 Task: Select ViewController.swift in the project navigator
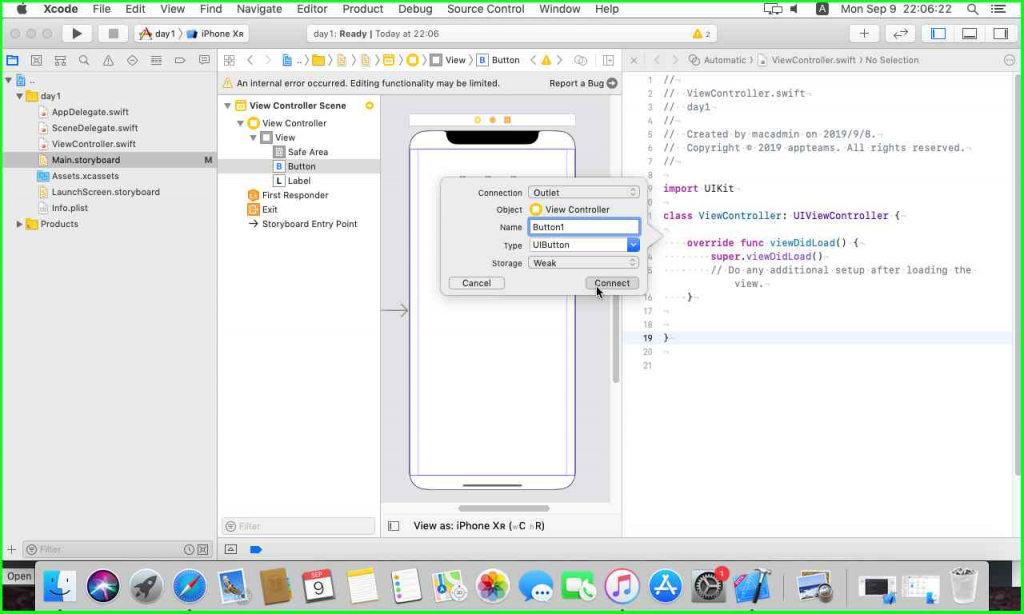[x=93, y=144]
